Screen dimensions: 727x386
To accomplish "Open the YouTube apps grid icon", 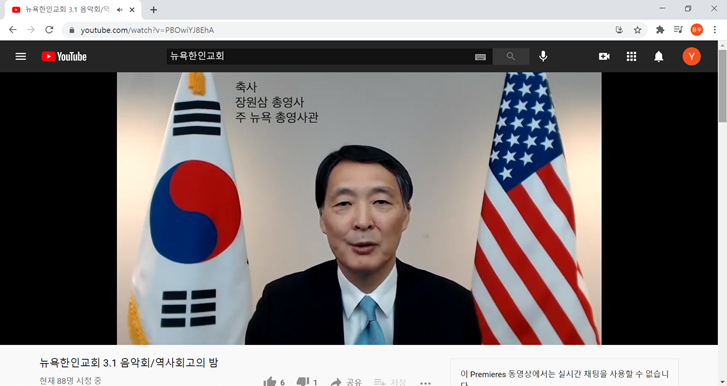I will click(631, 57).
